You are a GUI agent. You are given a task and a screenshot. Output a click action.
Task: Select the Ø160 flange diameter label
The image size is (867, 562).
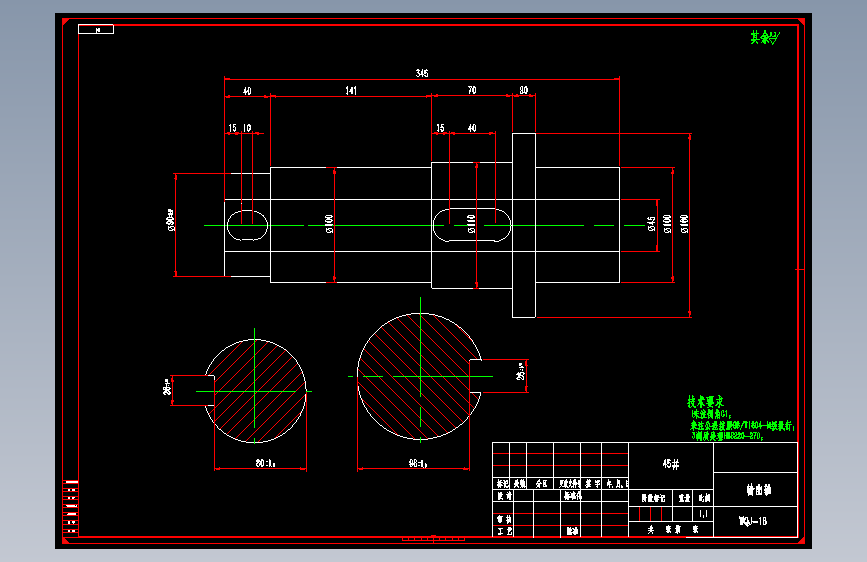685,223
